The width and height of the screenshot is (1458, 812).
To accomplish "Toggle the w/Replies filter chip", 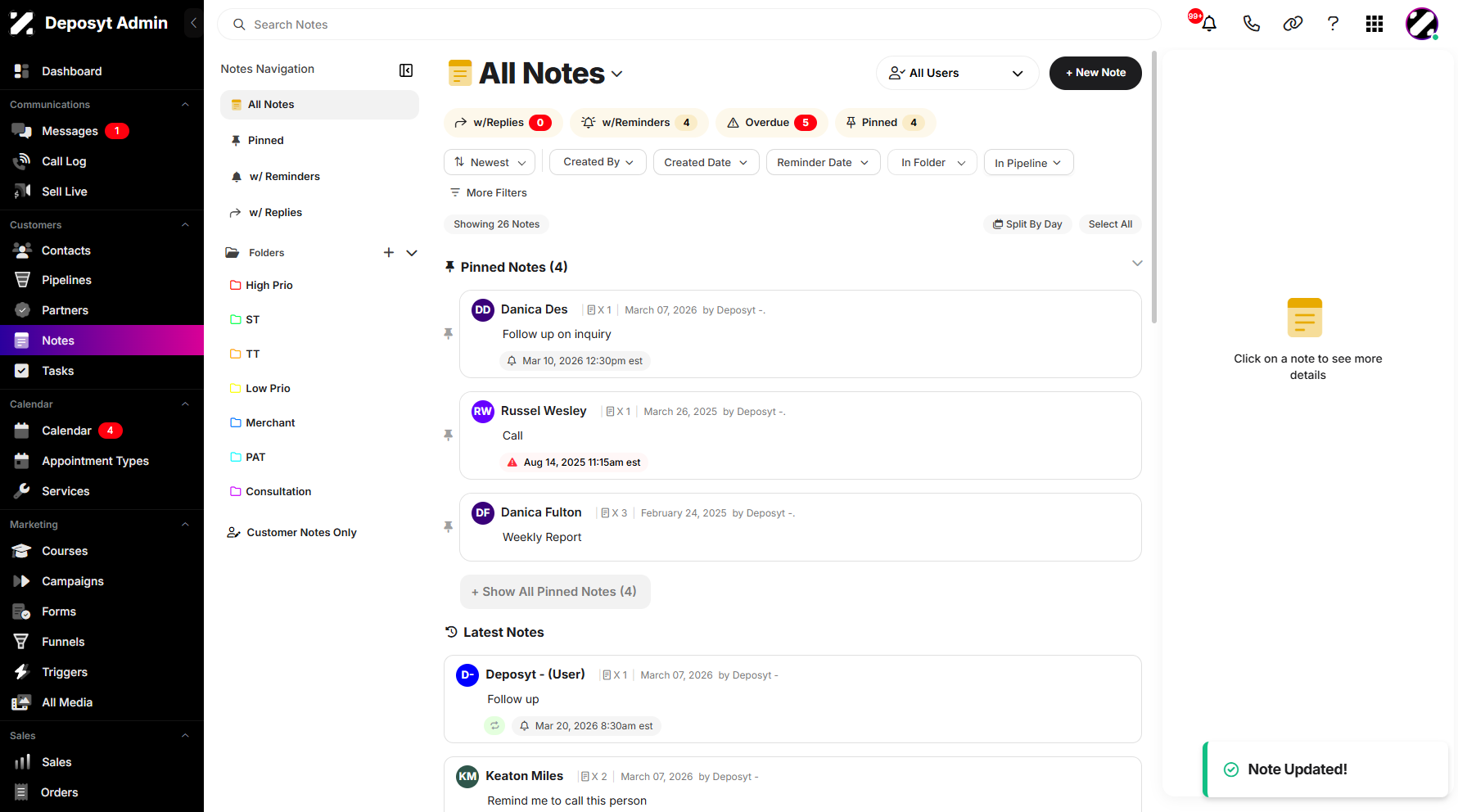I will tap(503, 123).
